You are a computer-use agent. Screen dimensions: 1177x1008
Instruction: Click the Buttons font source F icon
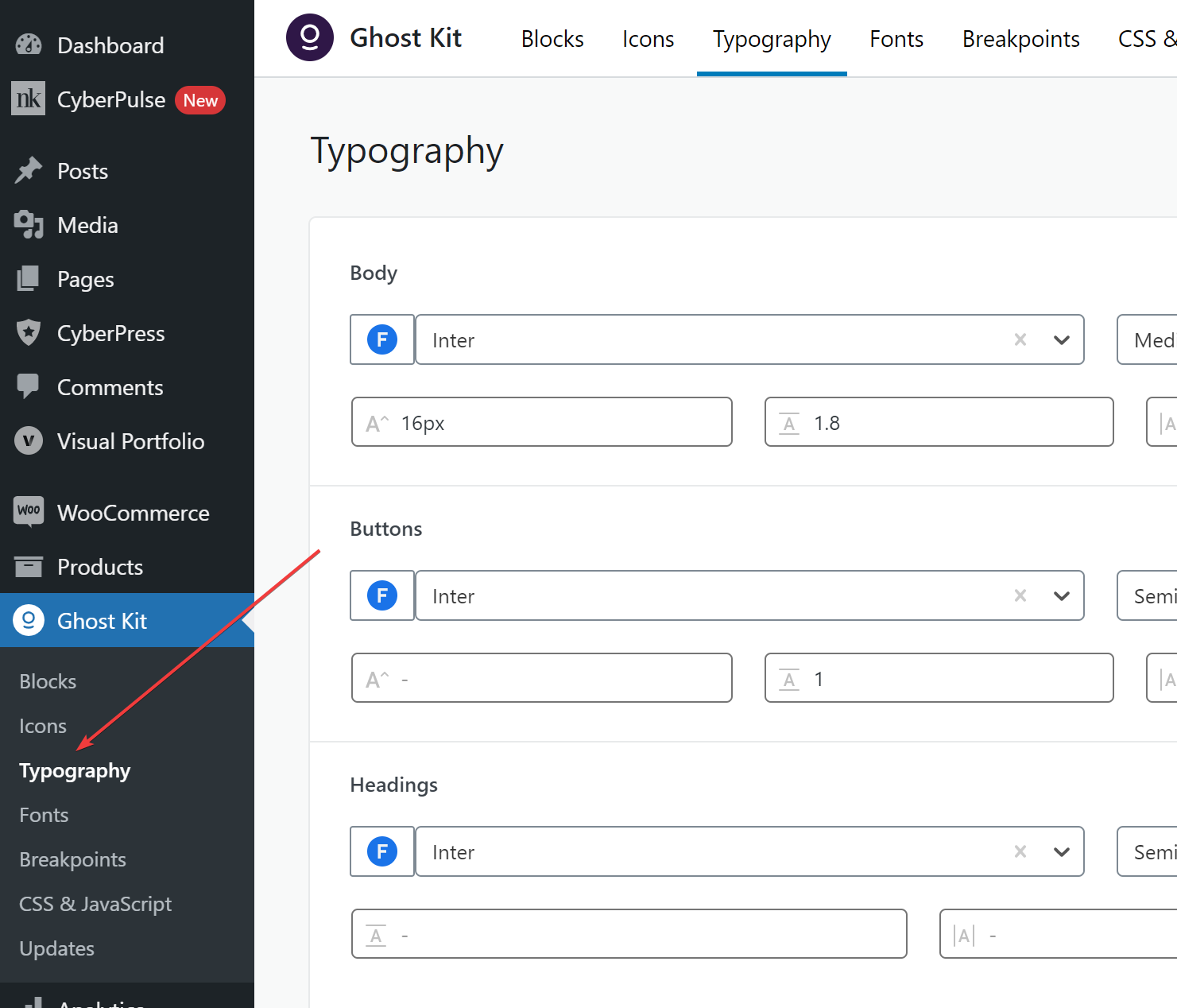[x=382, y=595]
